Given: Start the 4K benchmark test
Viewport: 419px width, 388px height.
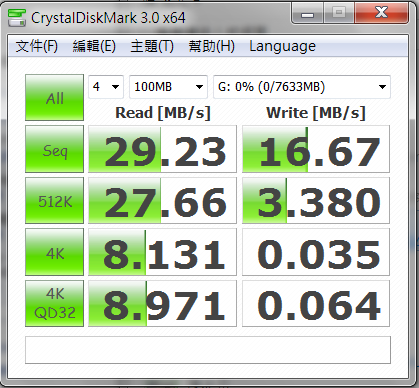Looking at the screenshot, I should (55, 252).
